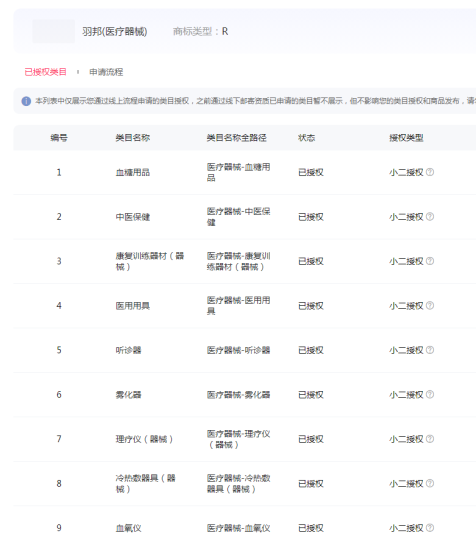The image size is (476, 550).
Task: Click help icon in 医用用具 row
Action: (x=430, y=306)
